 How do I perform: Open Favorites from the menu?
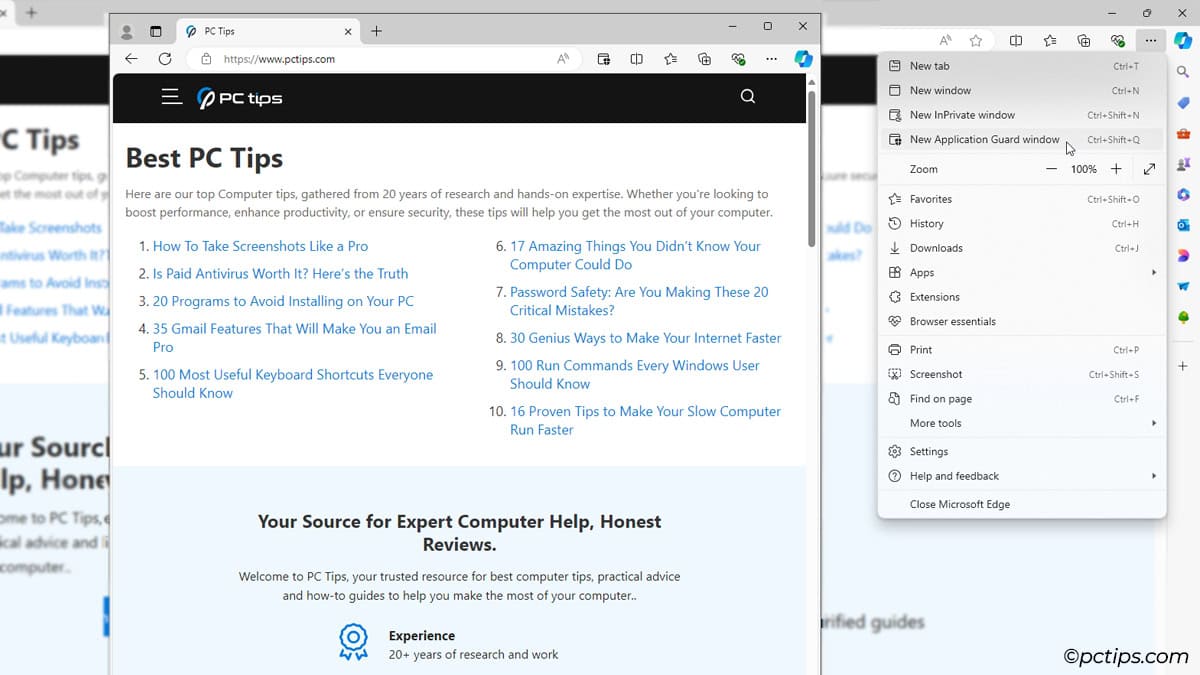click(x=1022, y=199)
